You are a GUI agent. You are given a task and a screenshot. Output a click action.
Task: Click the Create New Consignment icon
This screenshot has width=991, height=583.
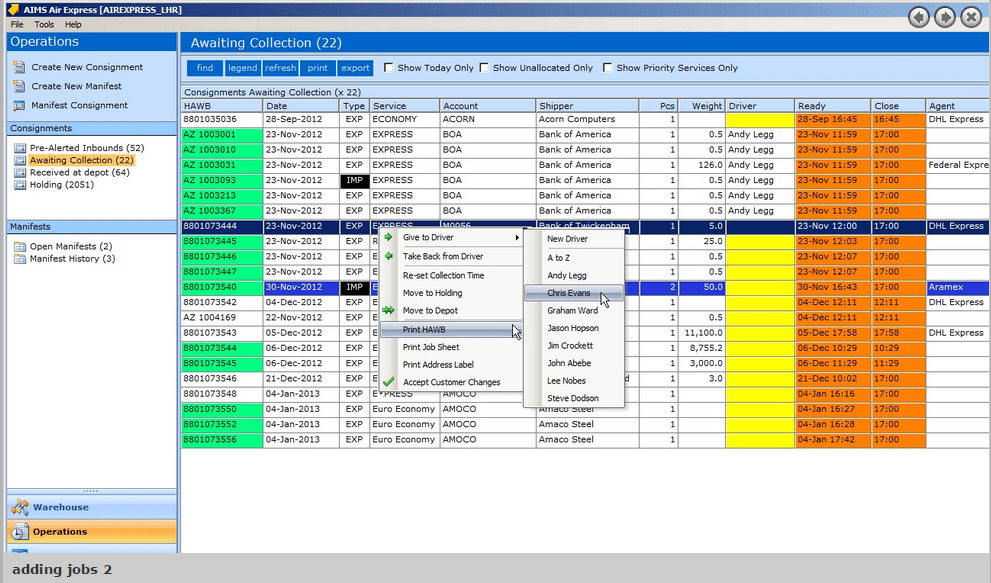click(x=18, y=67)
